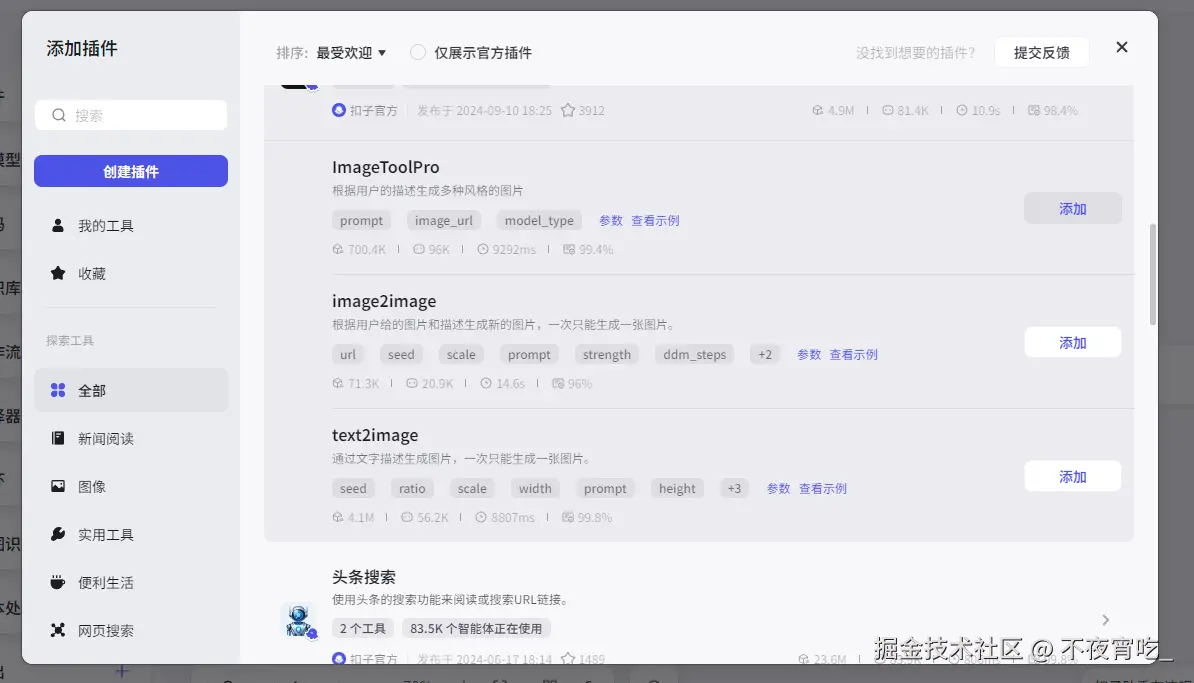Click the text2image title
The width and height of the screenshot is (1194, 683).
[375, 435]
